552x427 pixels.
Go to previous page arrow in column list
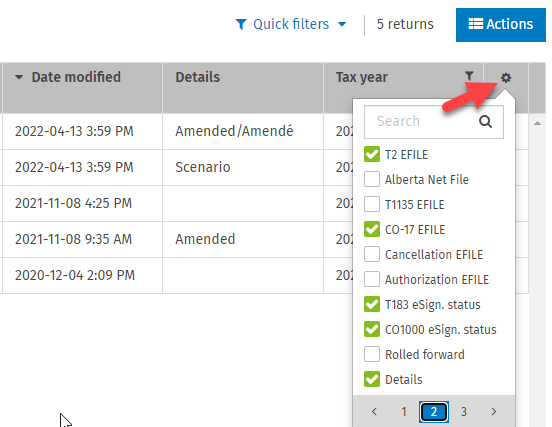click(x=374, y=411)
